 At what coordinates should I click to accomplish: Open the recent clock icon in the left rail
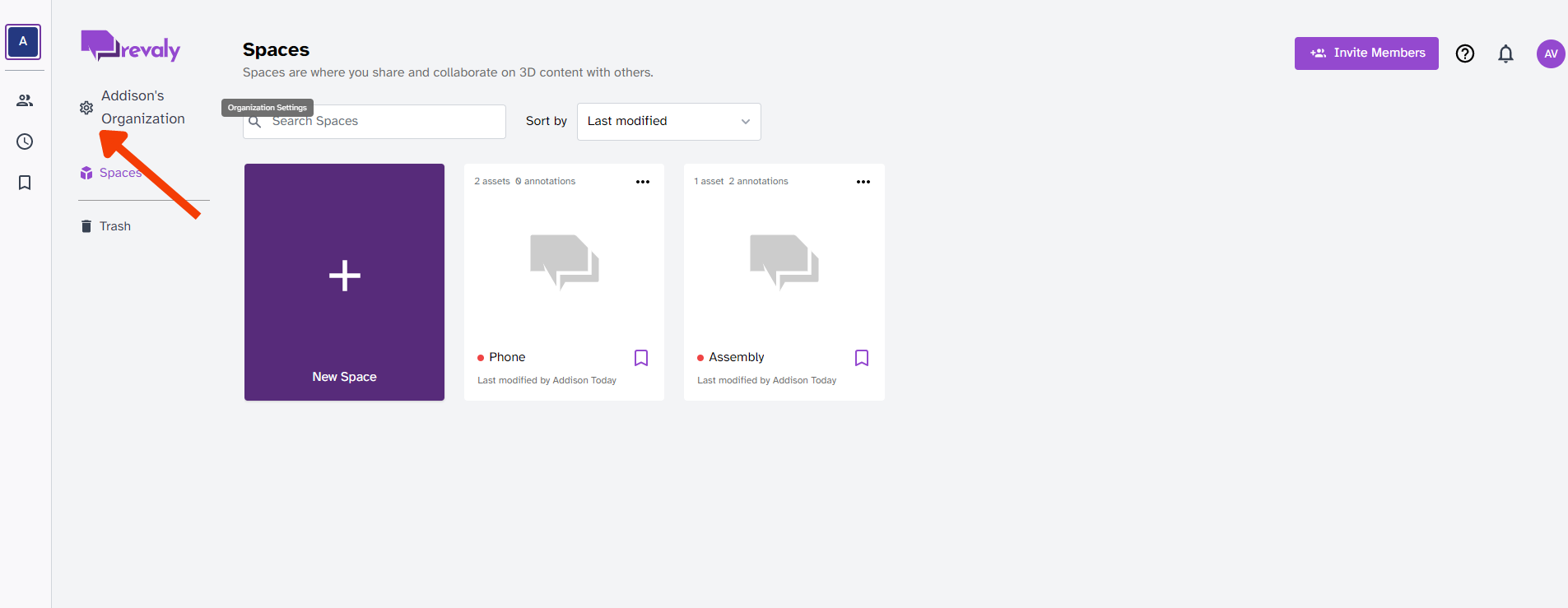coord(25,142)
